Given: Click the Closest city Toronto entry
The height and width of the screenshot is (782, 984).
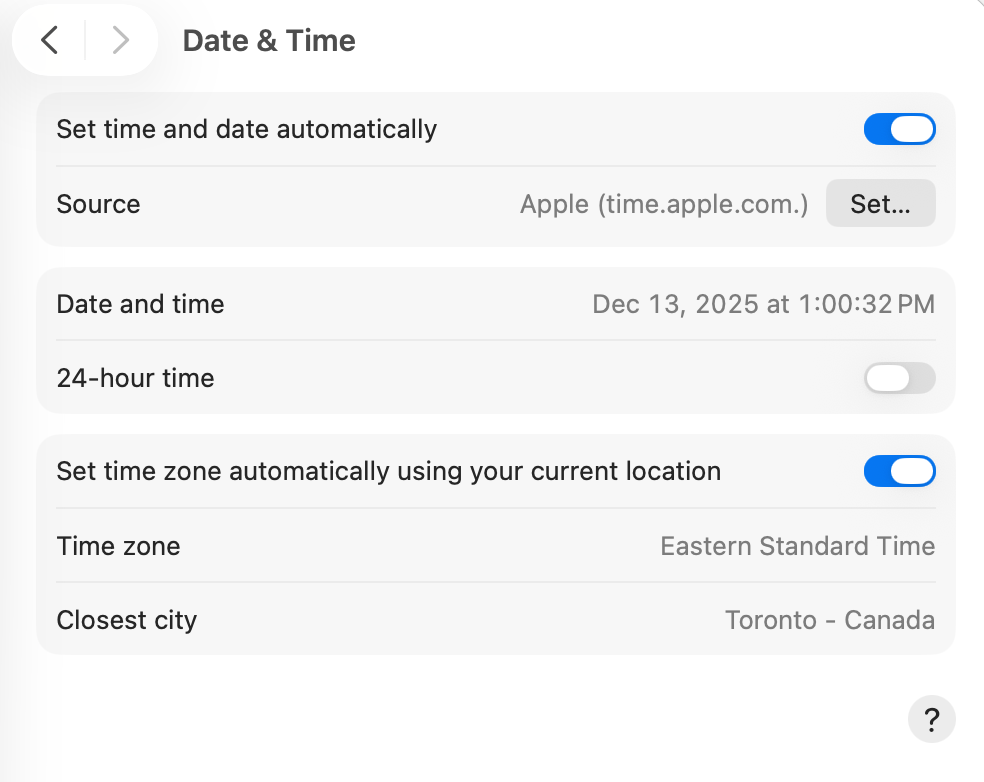Looking at the screenshot, I should 830,620.
